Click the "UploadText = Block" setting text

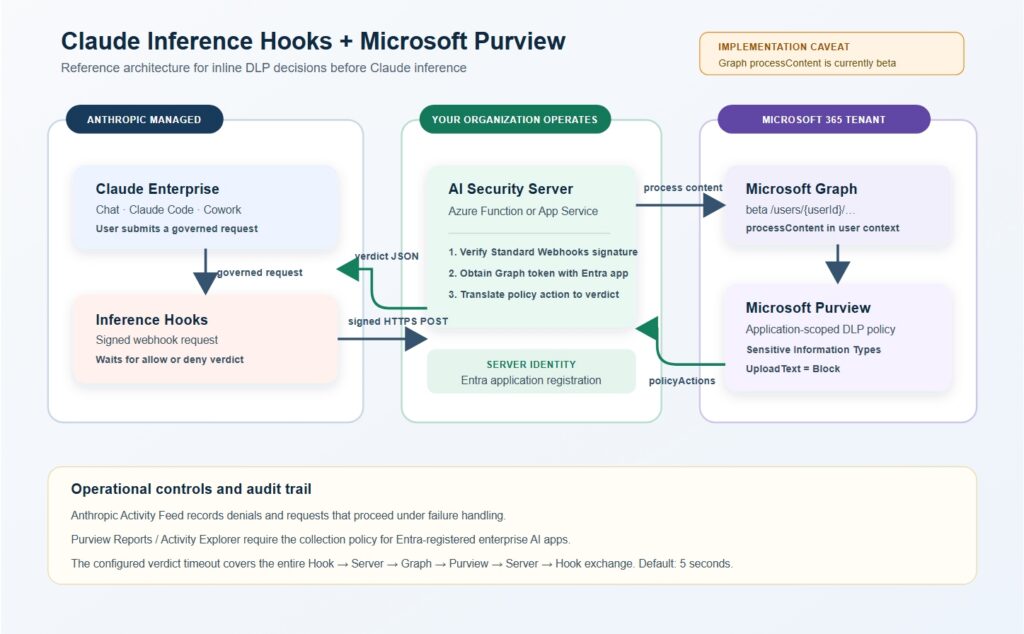pos(793,368)
